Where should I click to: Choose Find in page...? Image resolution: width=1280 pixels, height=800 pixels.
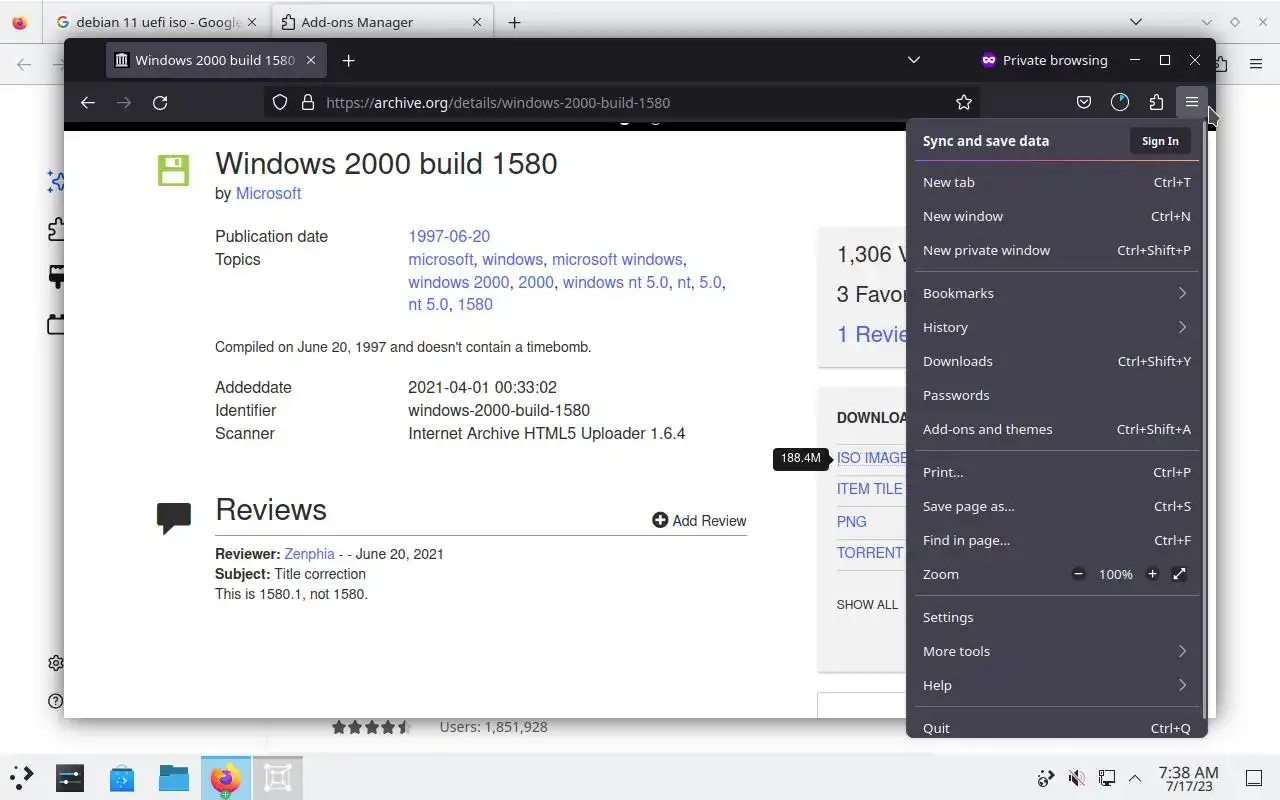click(1056, 540)
